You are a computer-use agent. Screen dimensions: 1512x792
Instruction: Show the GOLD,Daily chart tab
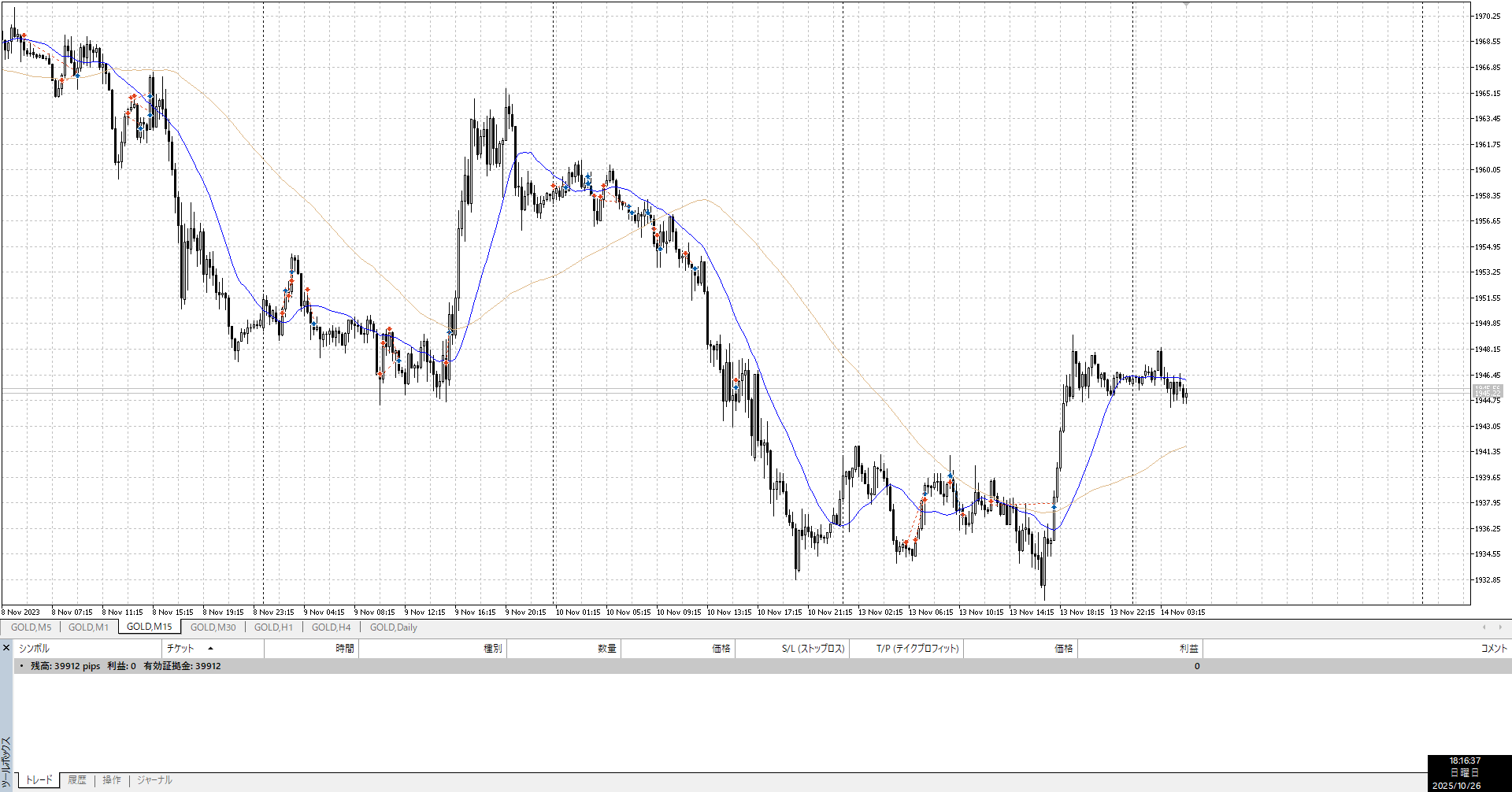[x=393, y=627]
